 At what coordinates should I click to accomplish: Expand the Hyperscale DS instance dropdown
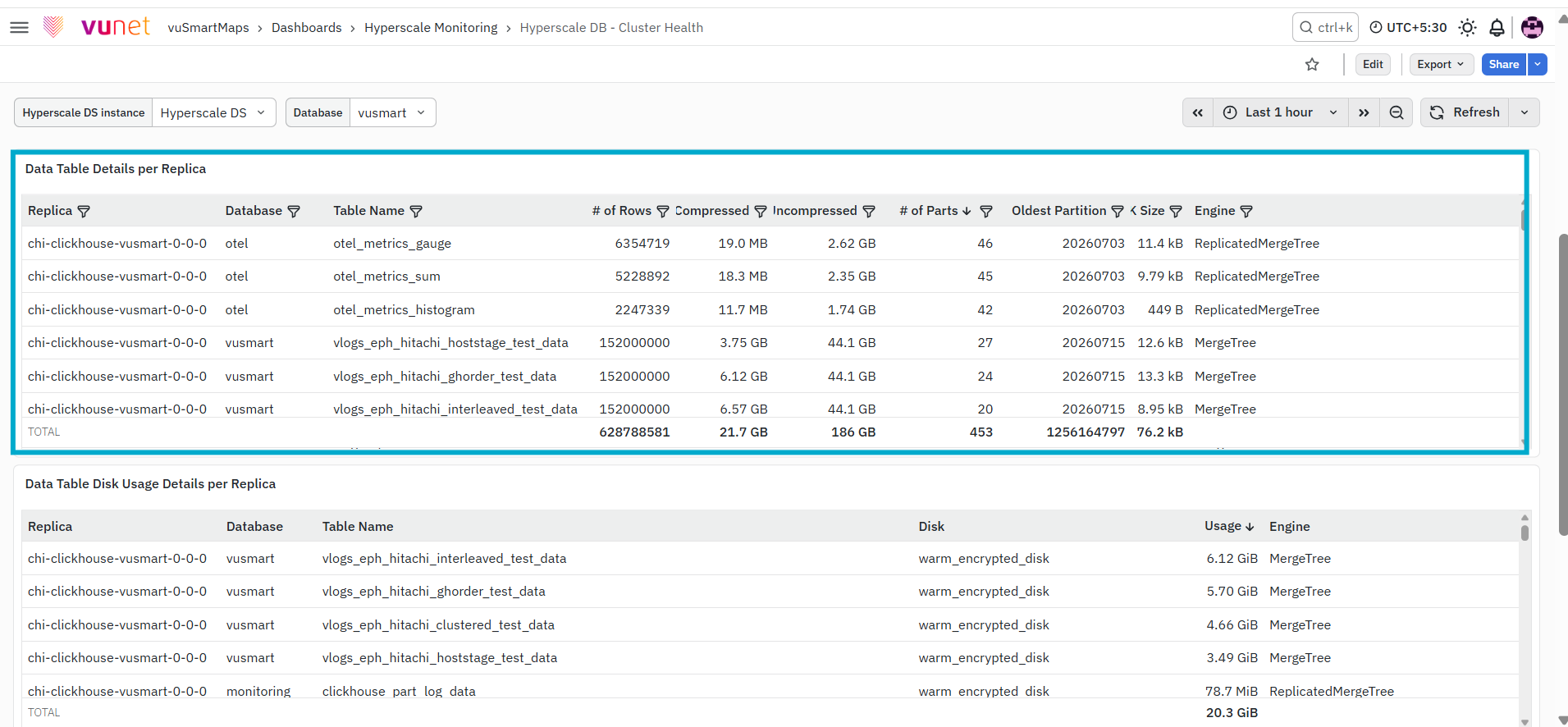click(x=213, y=112)
